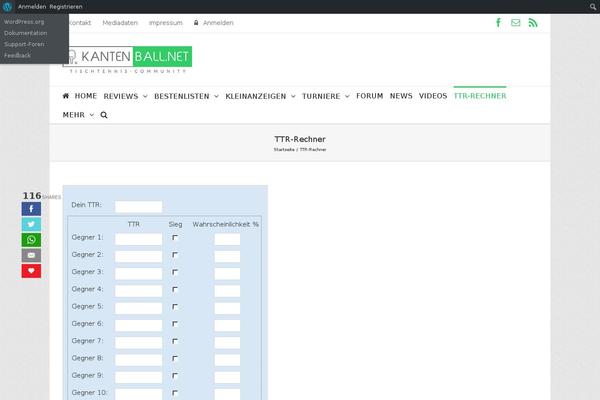Check the Sieg box for Gegner 8
This screenshot has height=400, width=600.
(175, 358)
